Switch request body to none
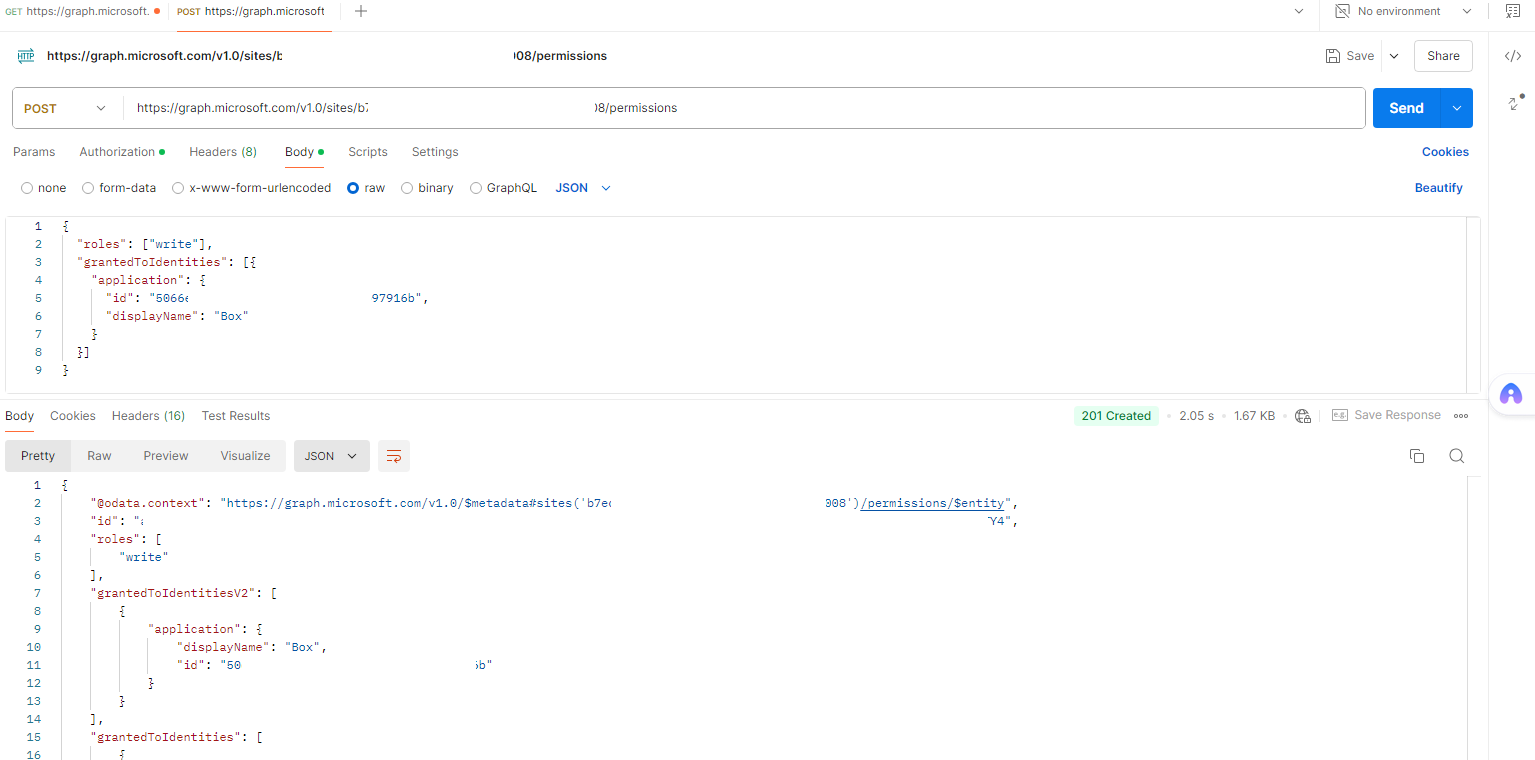 pos(28,187)
